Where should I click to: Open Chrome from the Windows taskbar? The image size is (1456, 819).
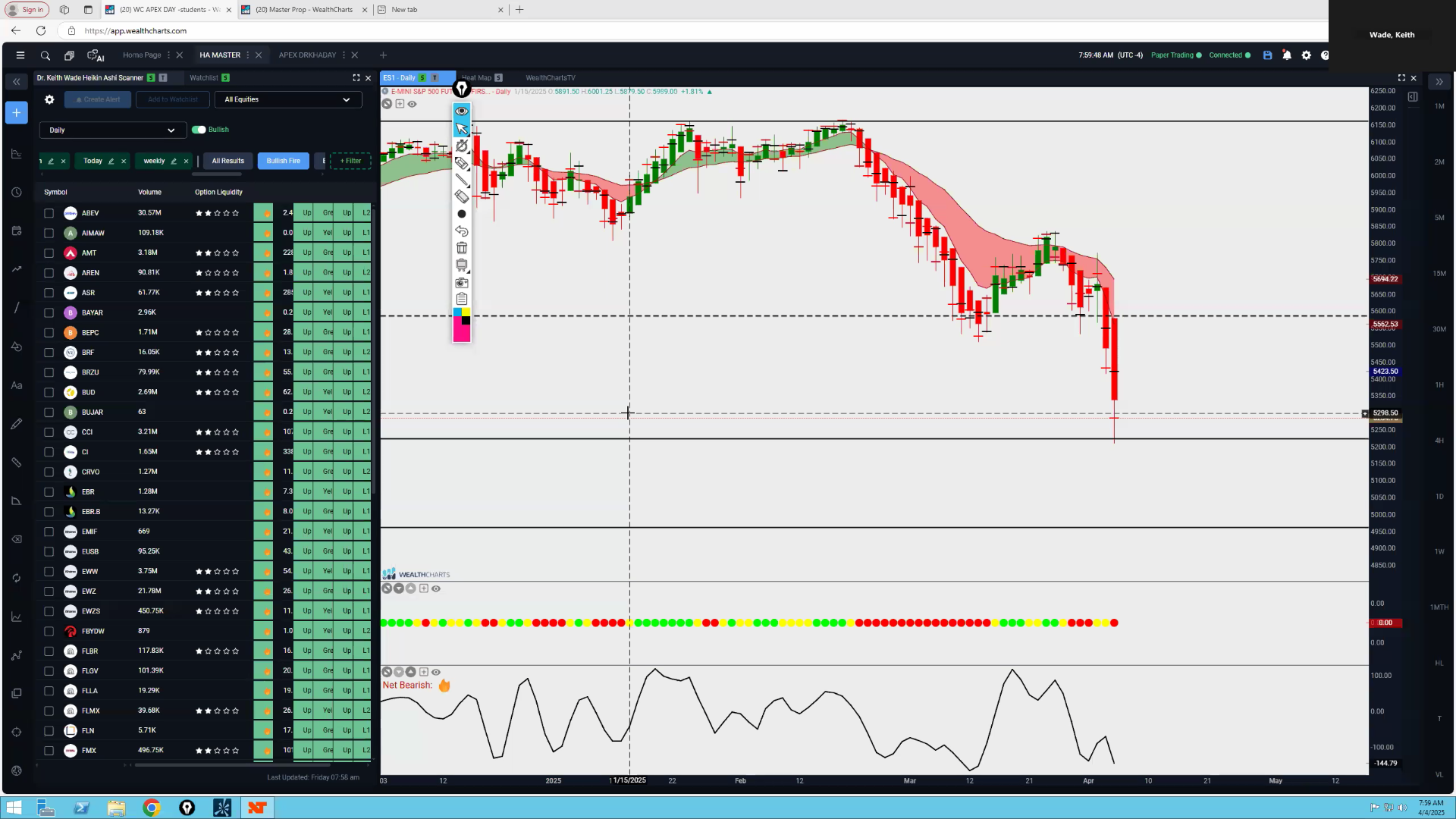[x=152, y=808]
